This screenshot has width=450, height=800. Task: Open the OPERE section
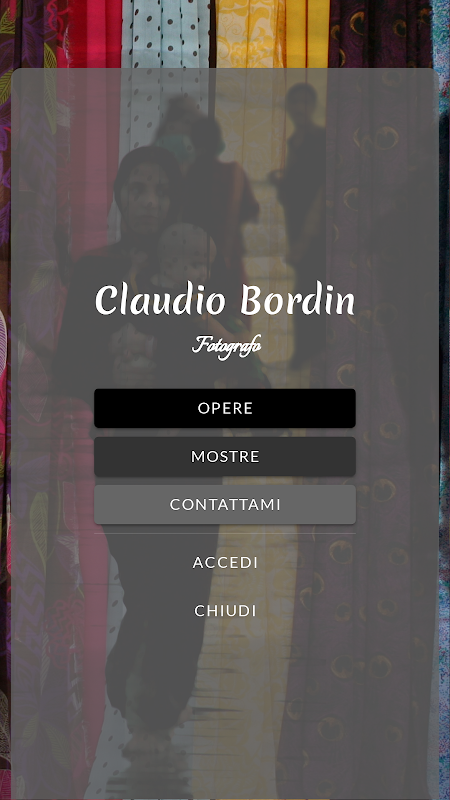click(x=224, y=408)
